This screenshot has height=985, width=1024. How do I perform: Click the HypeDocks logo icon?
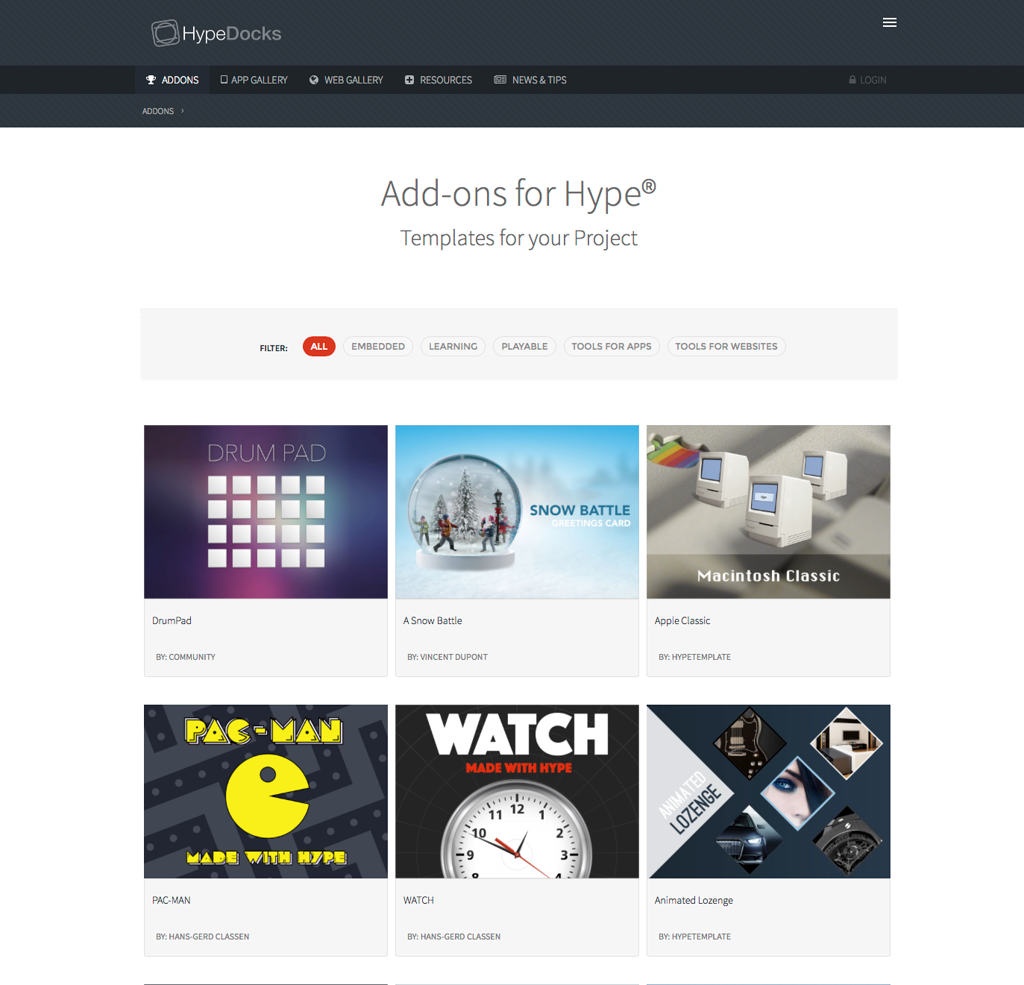[x=163, y=32]
